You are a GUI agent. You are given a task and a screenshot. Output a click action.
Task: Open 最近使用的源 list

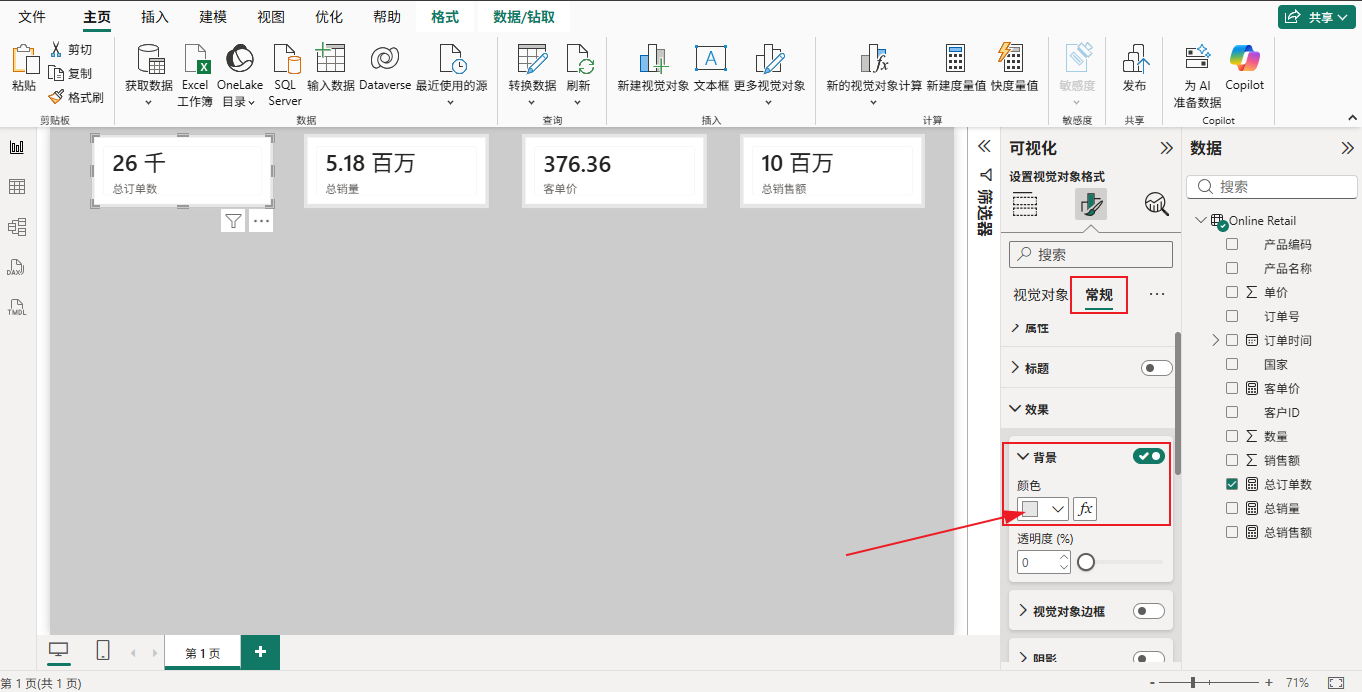[x=452, y=75]
